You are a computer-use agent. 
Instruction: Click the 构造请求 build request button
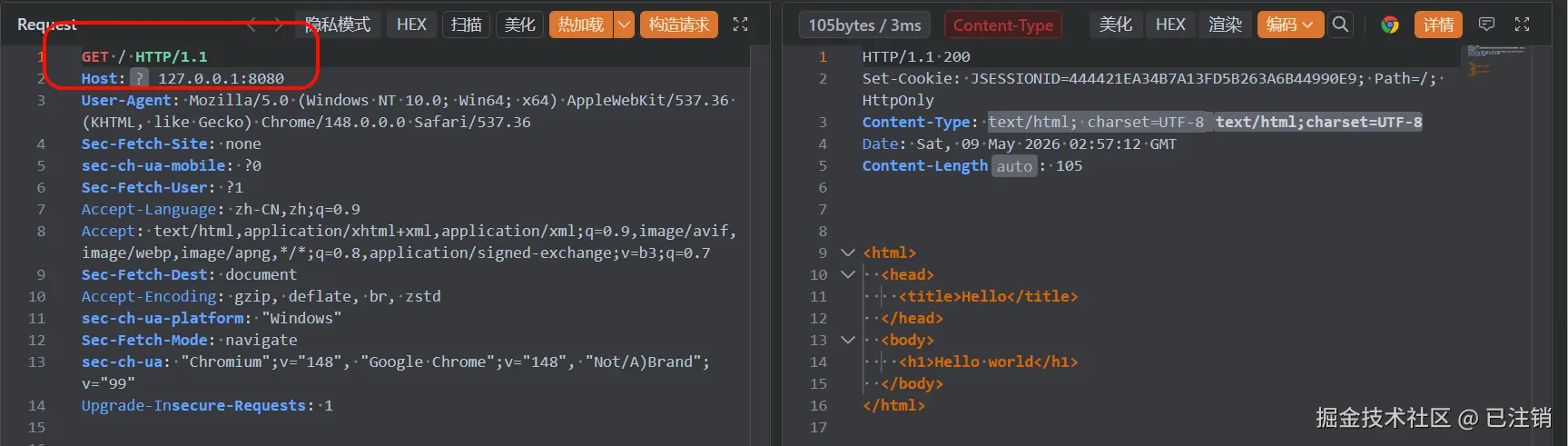point(679,25)
